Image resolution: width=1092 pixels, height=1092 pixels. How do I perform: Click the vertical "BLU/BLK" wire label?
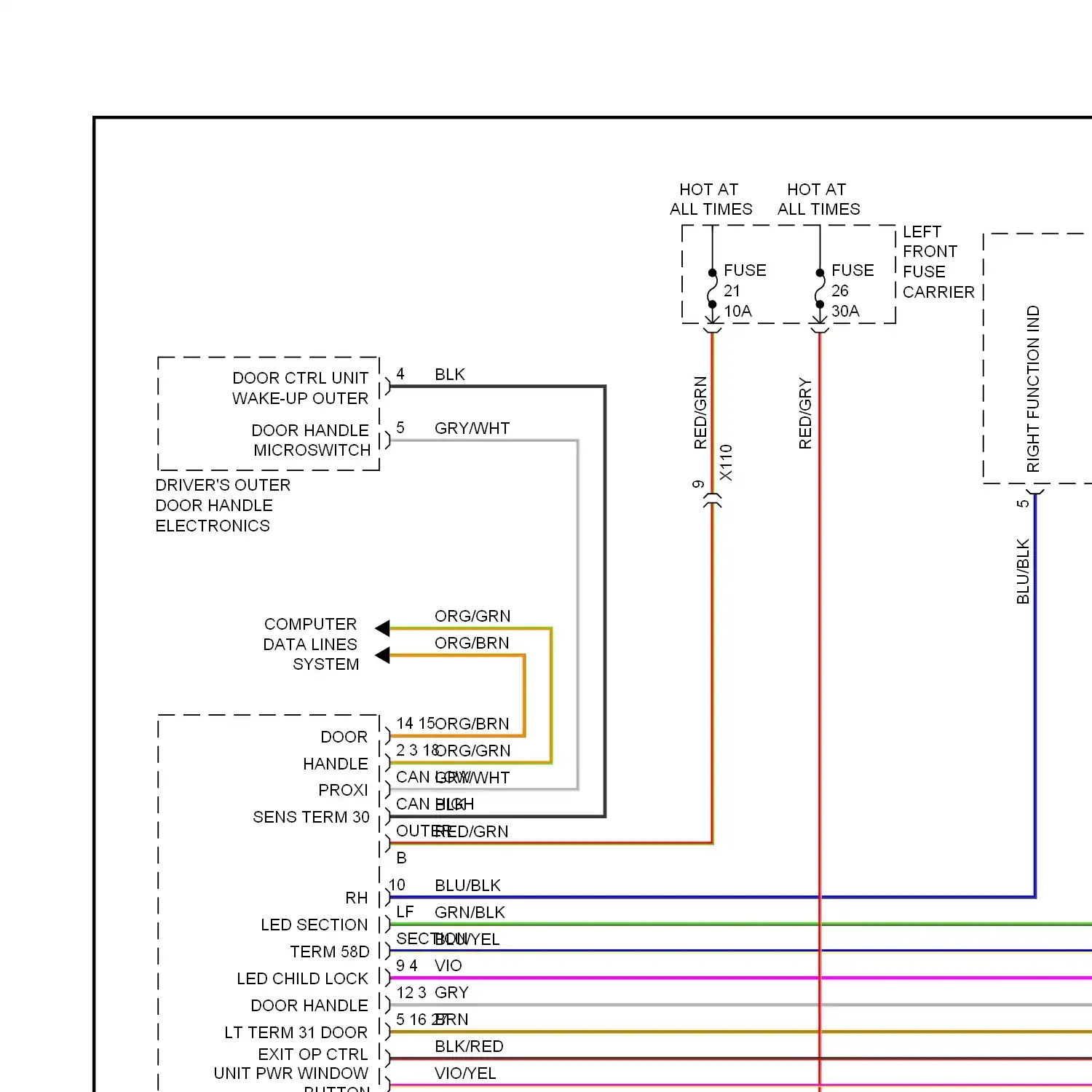tap(1023, 571)
